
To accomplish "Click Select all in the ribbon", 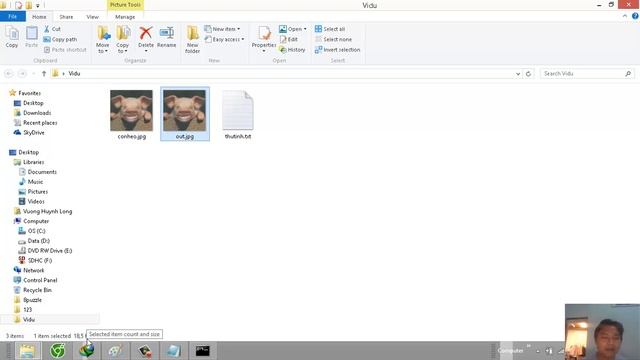I will coord(330,29).
